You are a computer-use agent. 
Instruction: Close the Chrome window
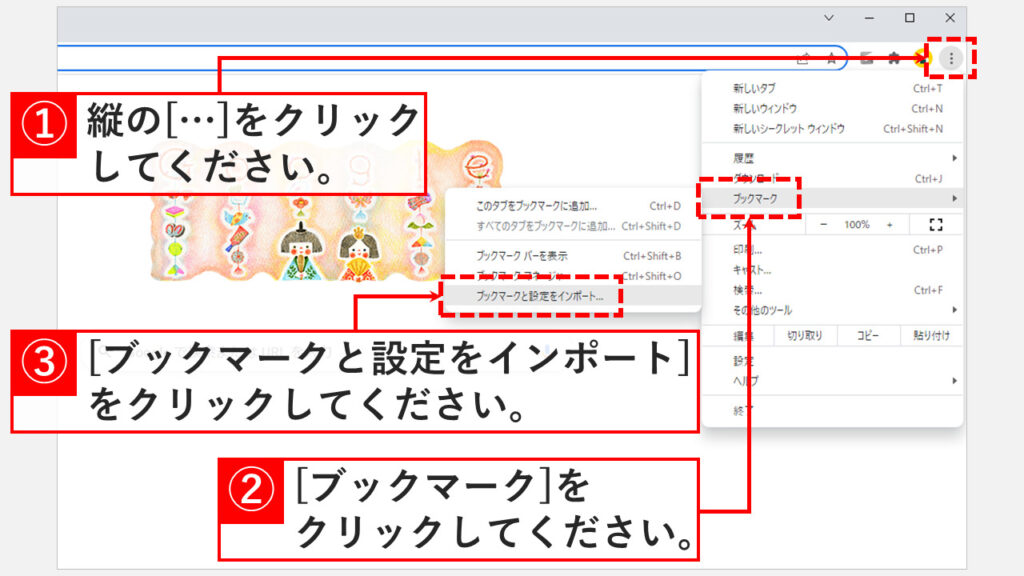(950, 18)
